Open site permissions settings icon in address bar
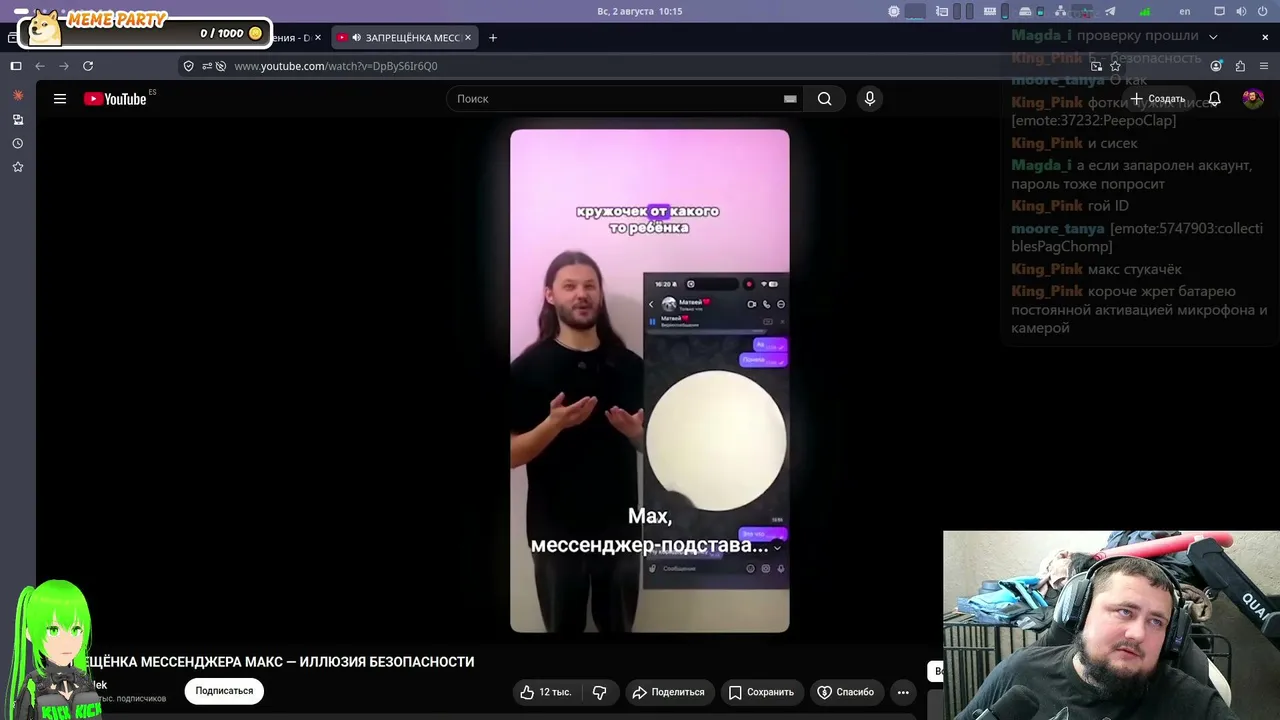The height and width of the screenshot is (720, 1280). [x=208, y=66]
